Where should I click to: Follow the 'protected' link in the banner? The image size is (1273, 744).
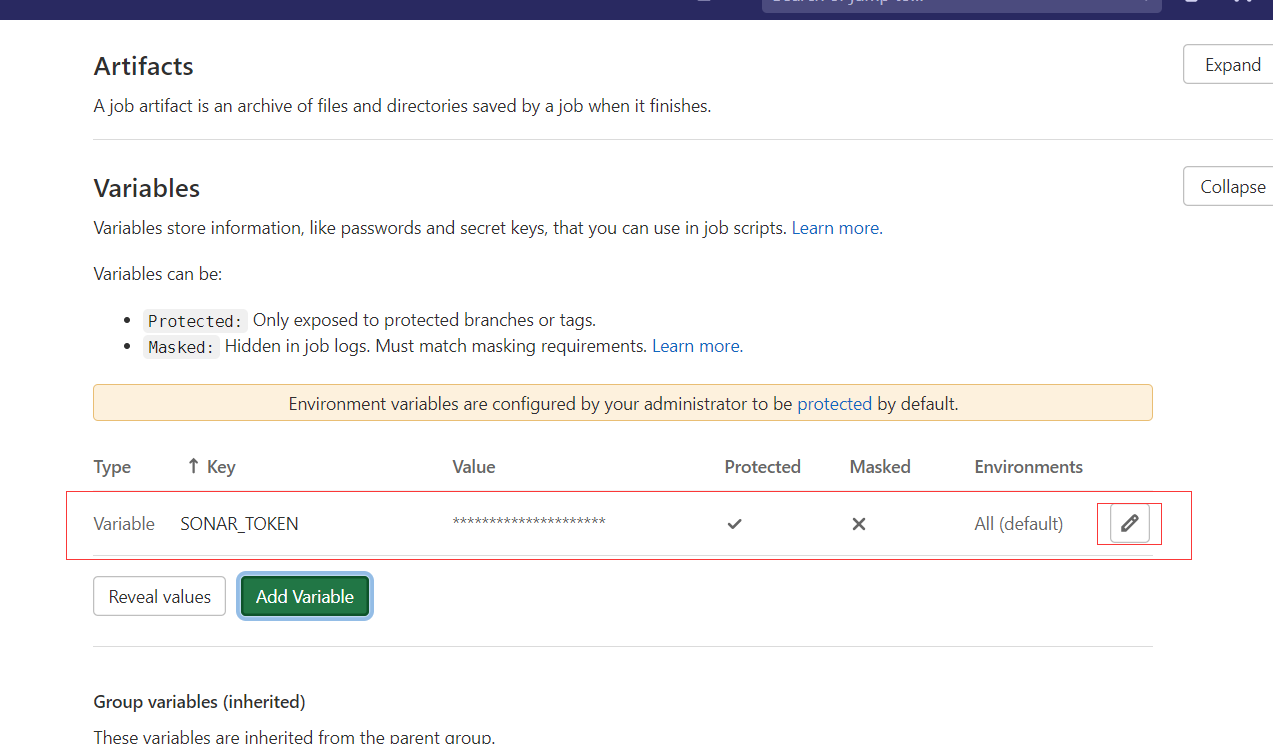pos(834,404)
